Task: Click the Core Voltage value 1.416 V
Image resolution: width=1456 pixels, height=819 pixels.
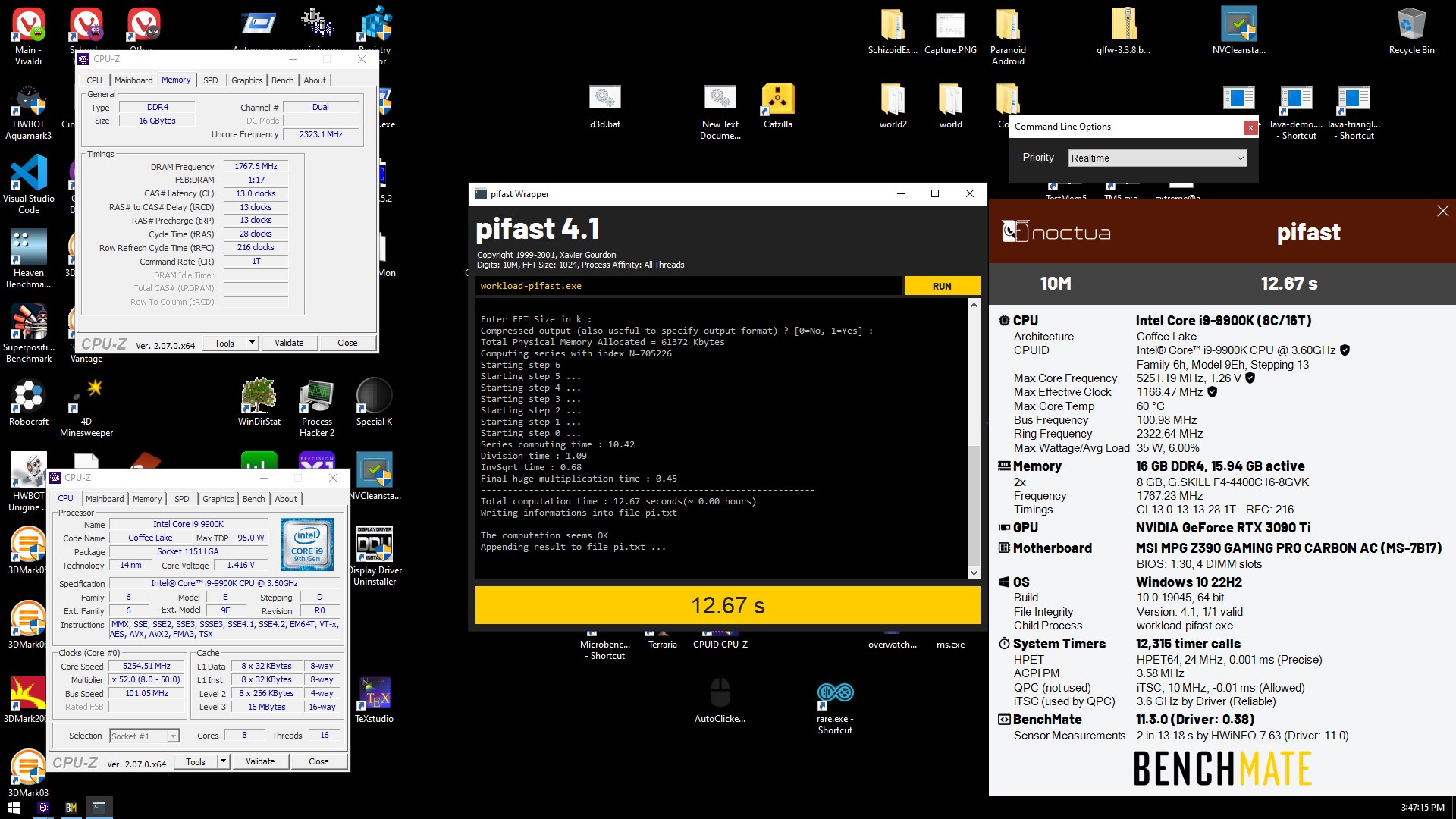Action: pos(241,566)
